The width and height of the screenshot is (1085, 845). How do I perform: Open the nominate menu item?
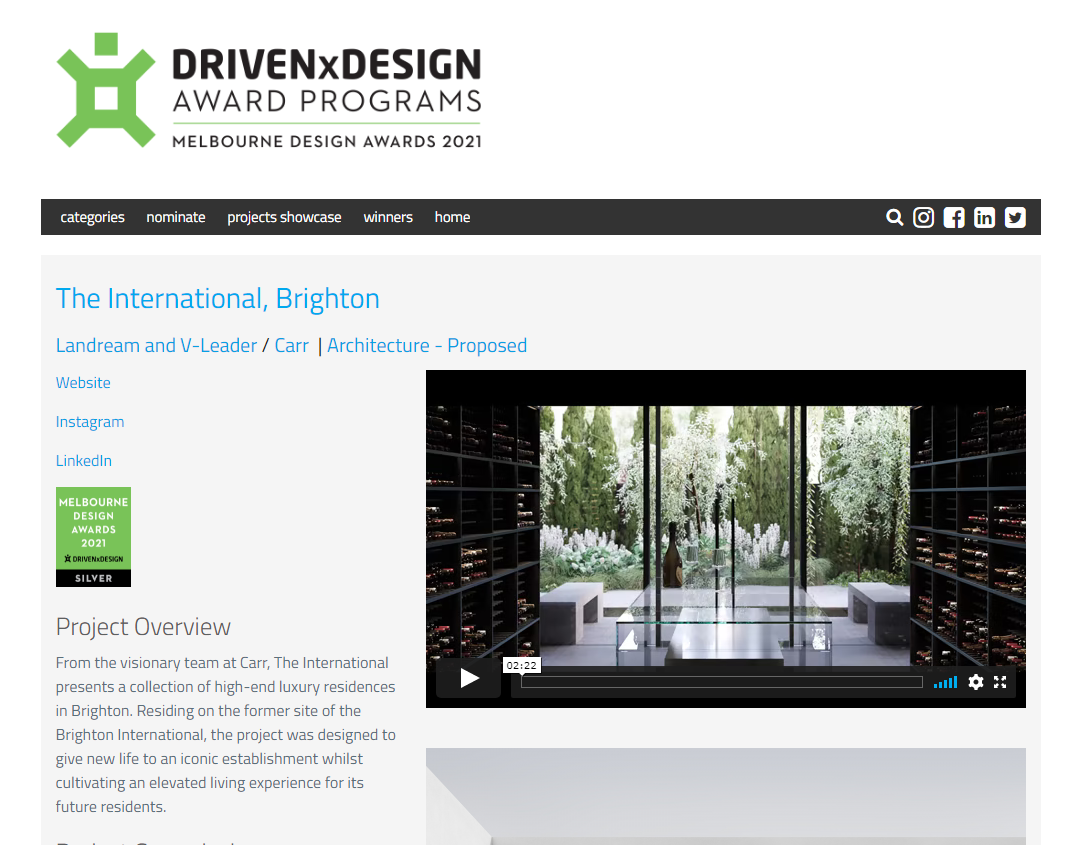[x=176, y=217]
